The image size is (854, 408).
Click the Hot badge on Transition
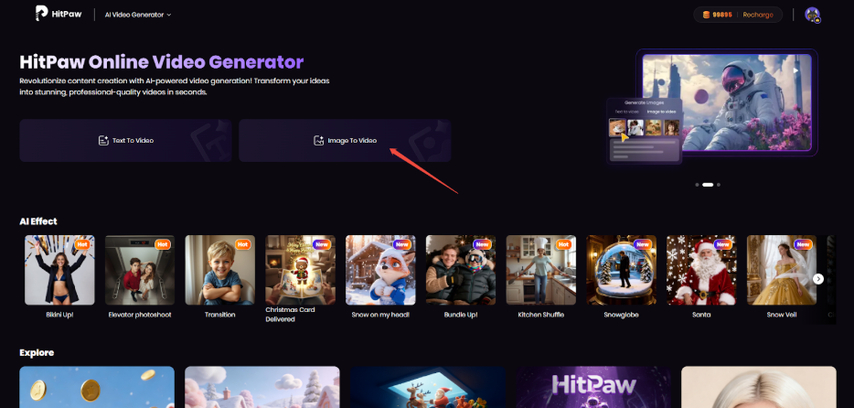(242, 245)
